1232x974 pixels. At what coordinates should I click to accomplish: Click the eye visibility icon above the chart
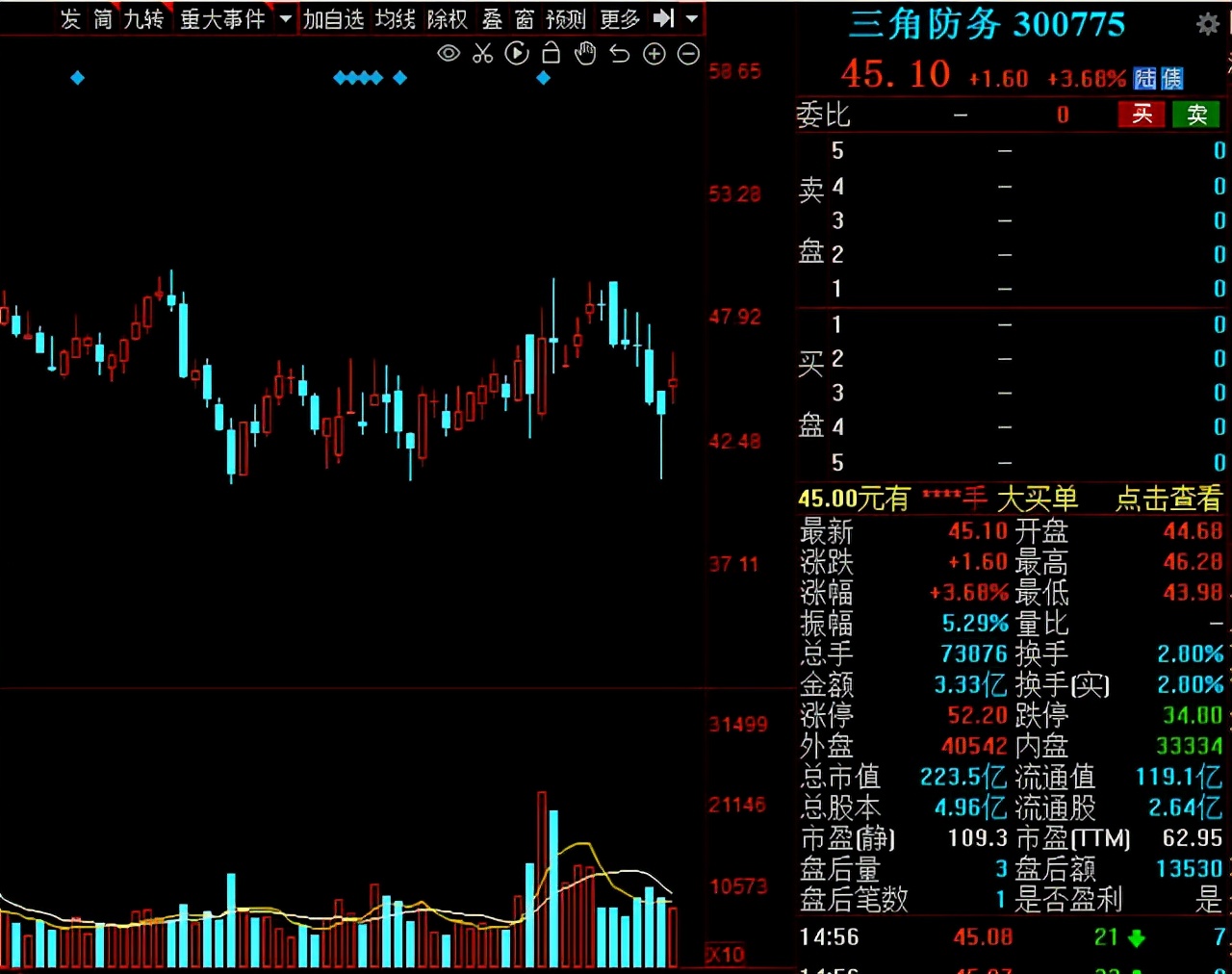[448, 55]
